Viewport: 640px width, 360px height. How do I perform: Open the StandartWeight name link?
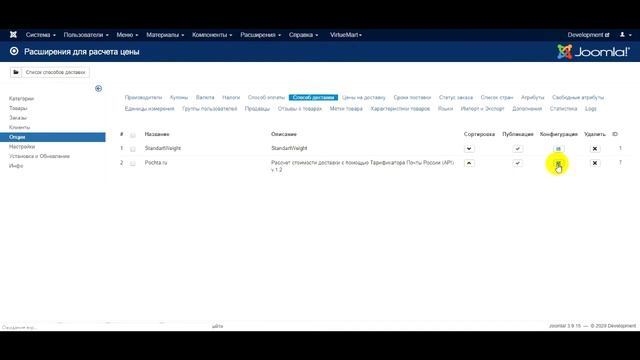(163, 148)
